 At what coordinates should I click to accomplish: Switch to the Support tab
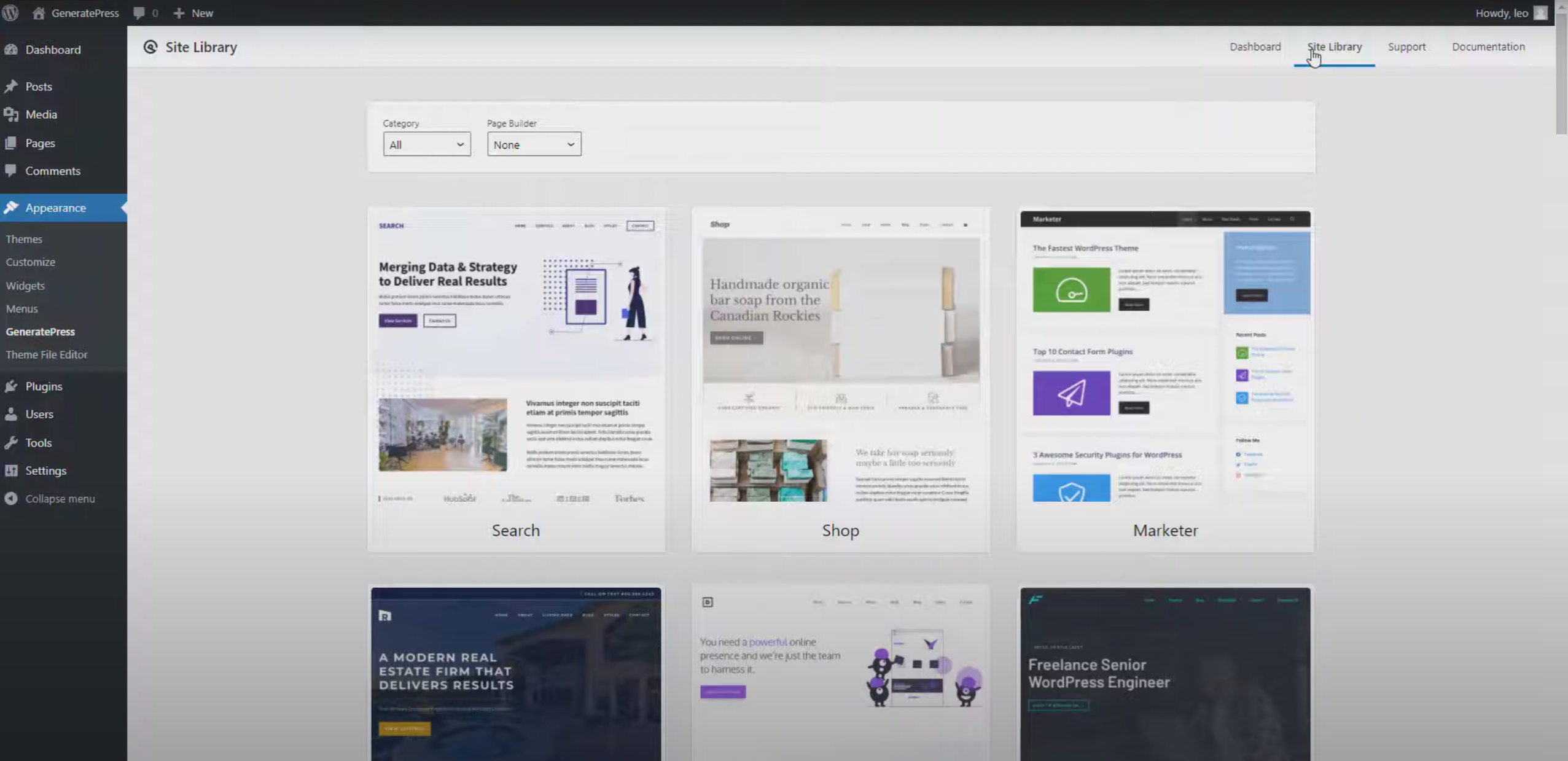click(1406, 47)
